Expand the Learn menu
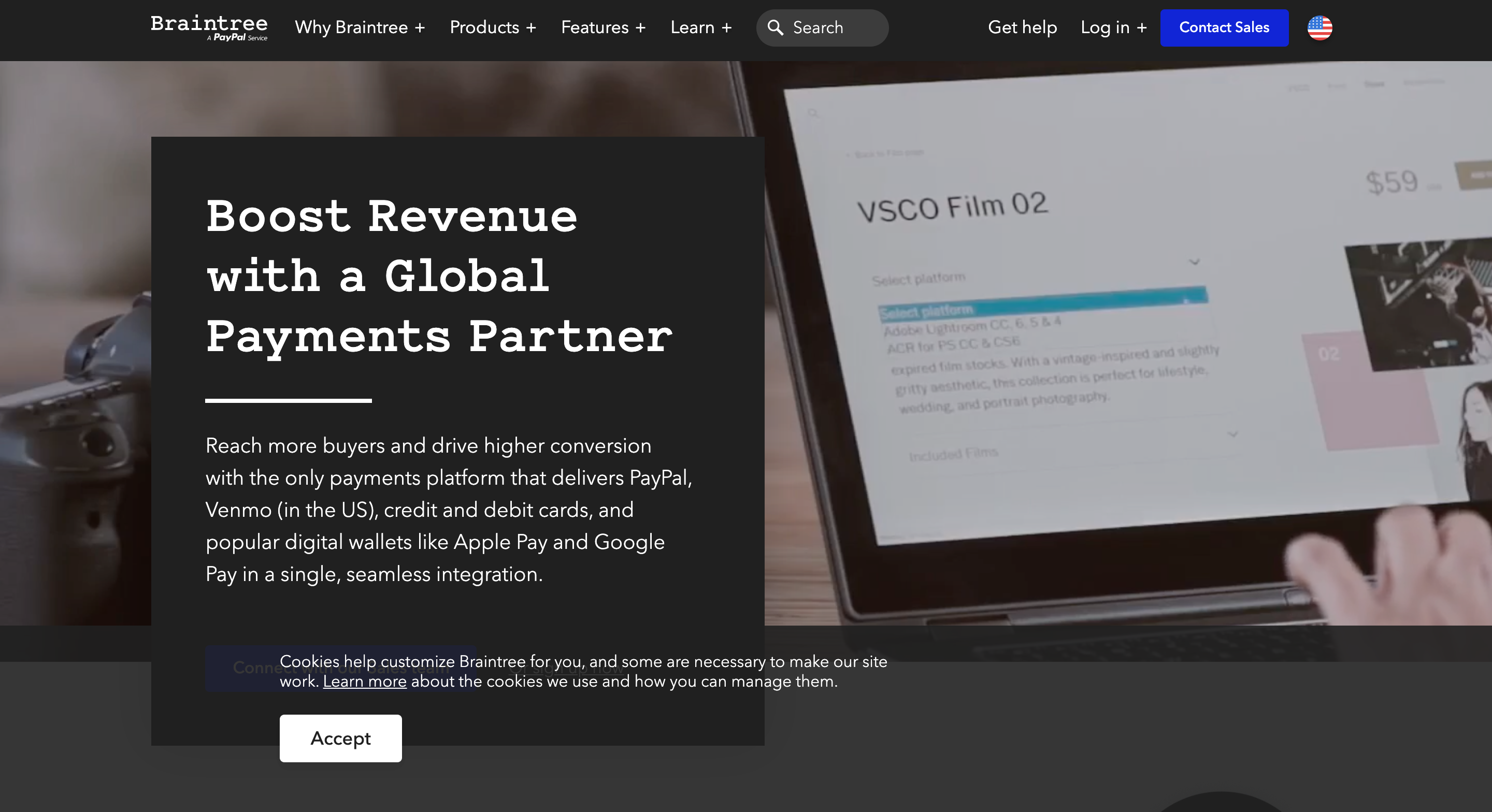Image resolution: width=1492 pixels, height=812 pixels. [701, 27]
